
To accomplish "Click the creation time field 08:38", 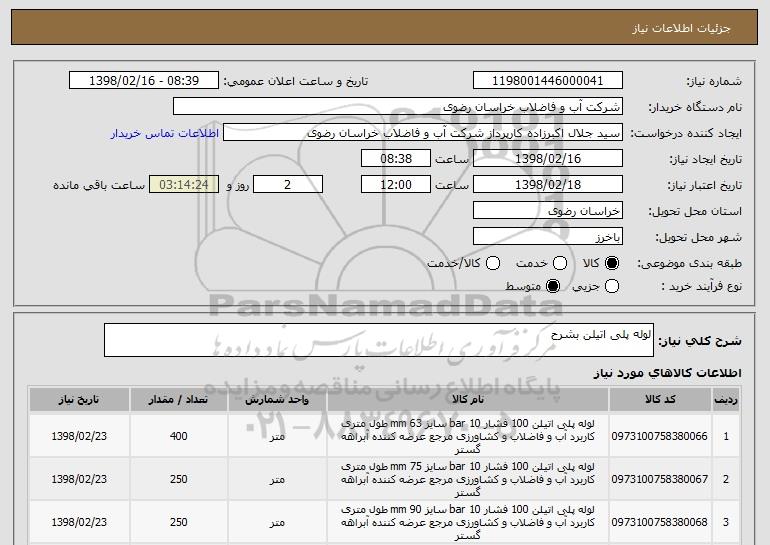I will pyautogui.click(x=396, y=159).
